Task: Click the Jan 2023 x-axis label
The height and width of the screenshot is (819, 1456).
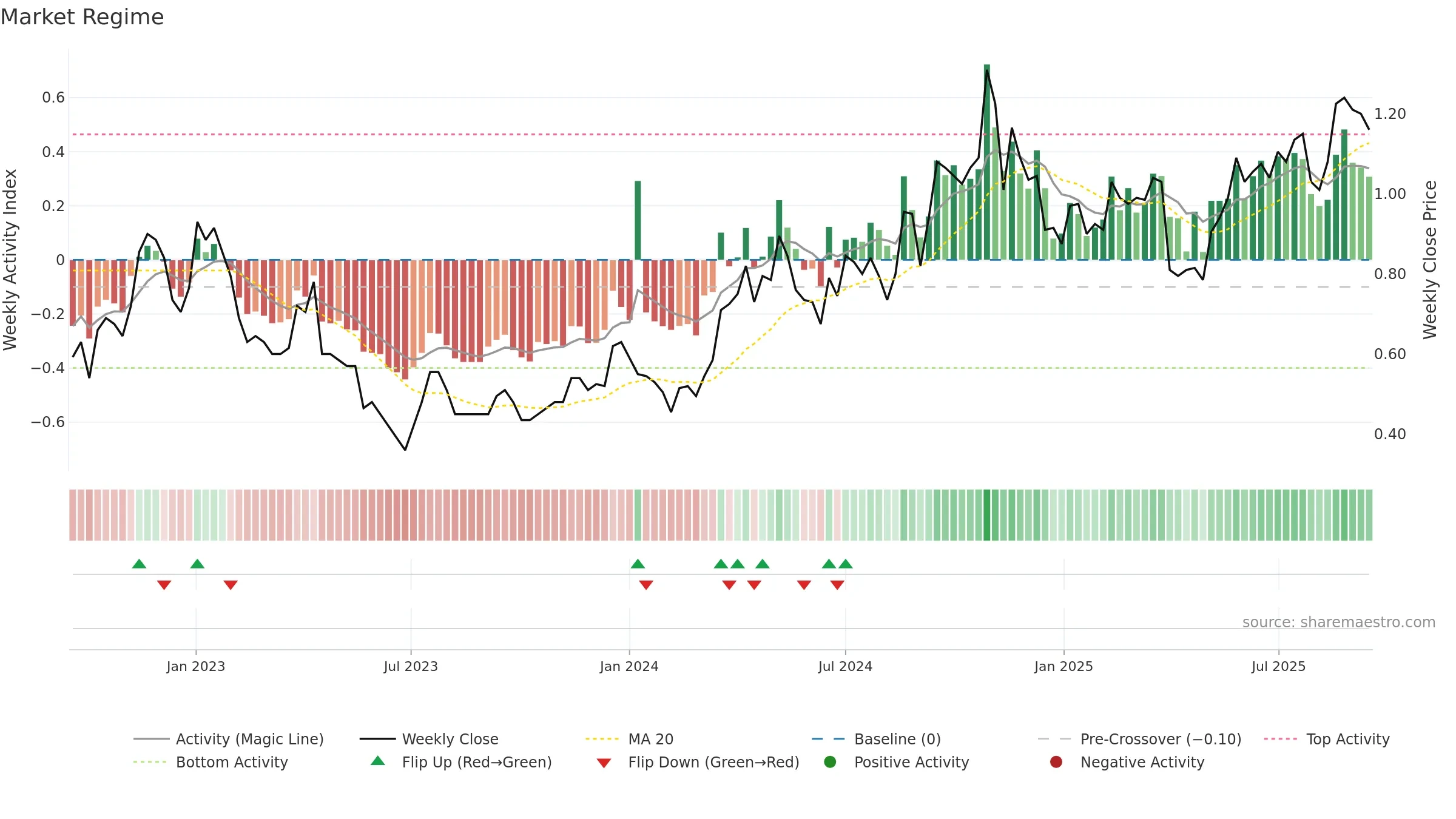Action: 196,666
